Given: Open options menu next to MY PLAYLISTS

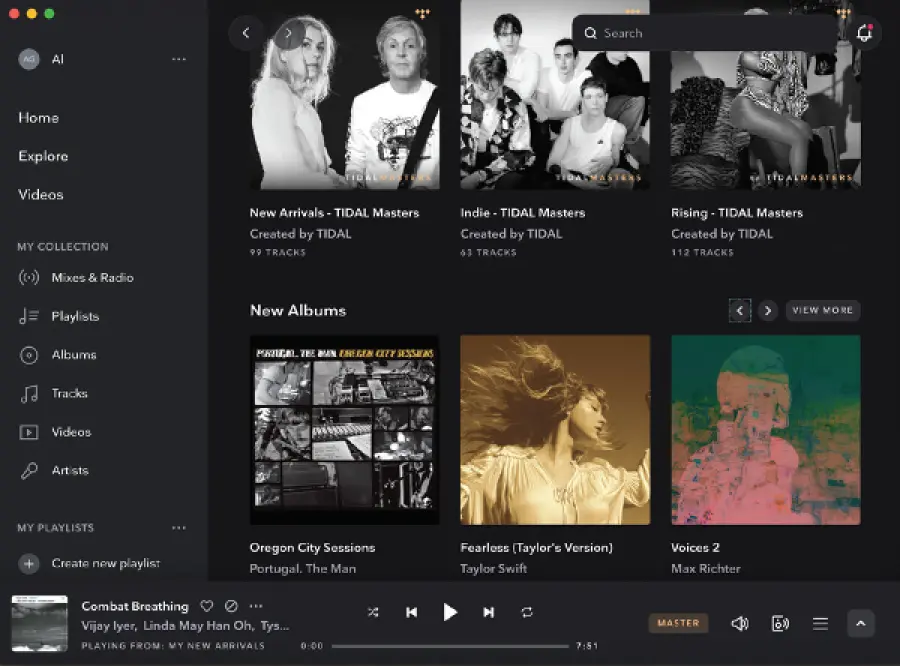Looking at the screenshot, I should (179, 528).
